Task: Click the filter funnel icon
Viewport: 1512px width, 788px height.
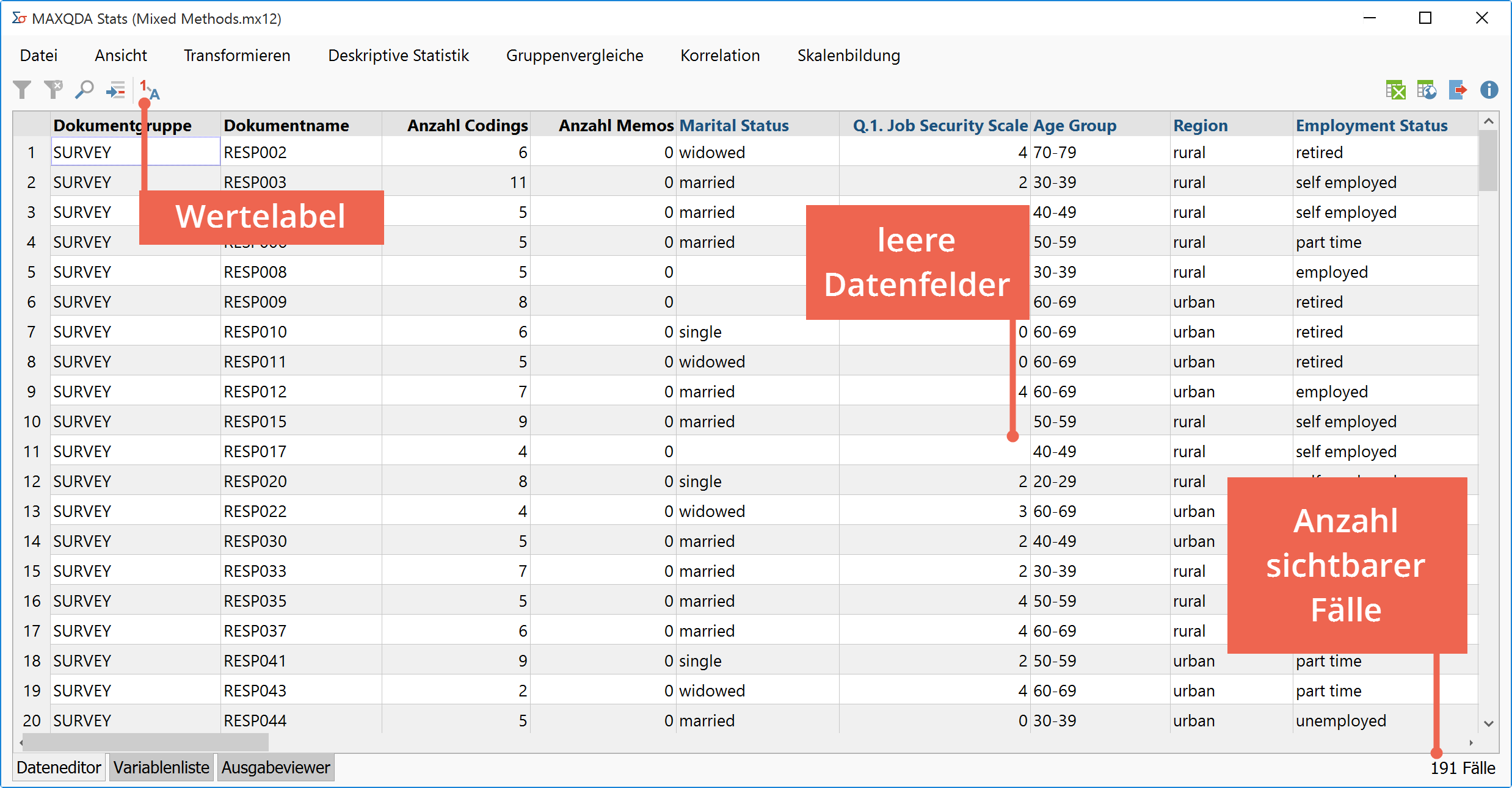Action: [x=23, y=90]
